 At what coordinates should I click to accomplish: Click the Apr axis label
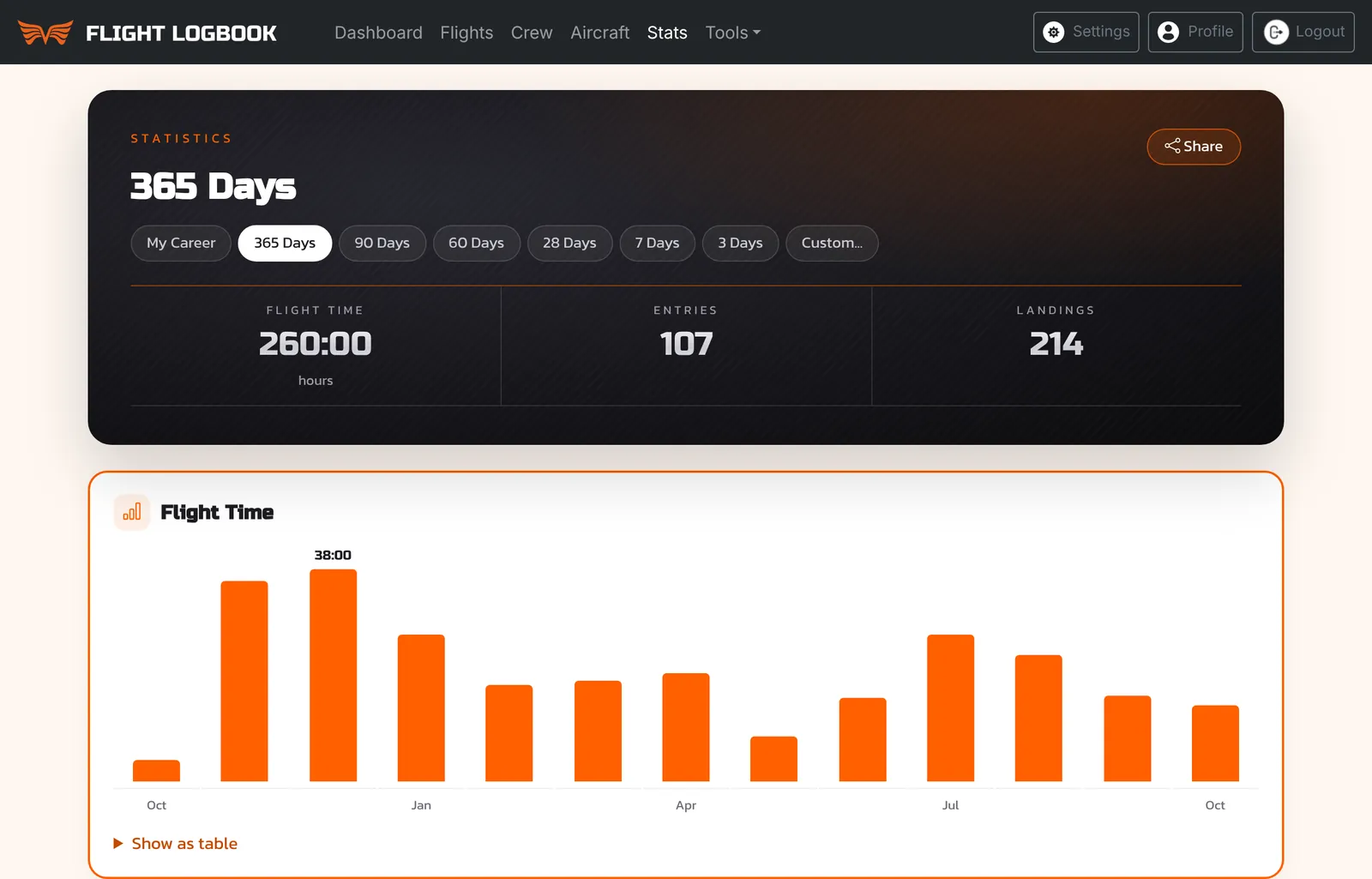[x=686, y=805]
